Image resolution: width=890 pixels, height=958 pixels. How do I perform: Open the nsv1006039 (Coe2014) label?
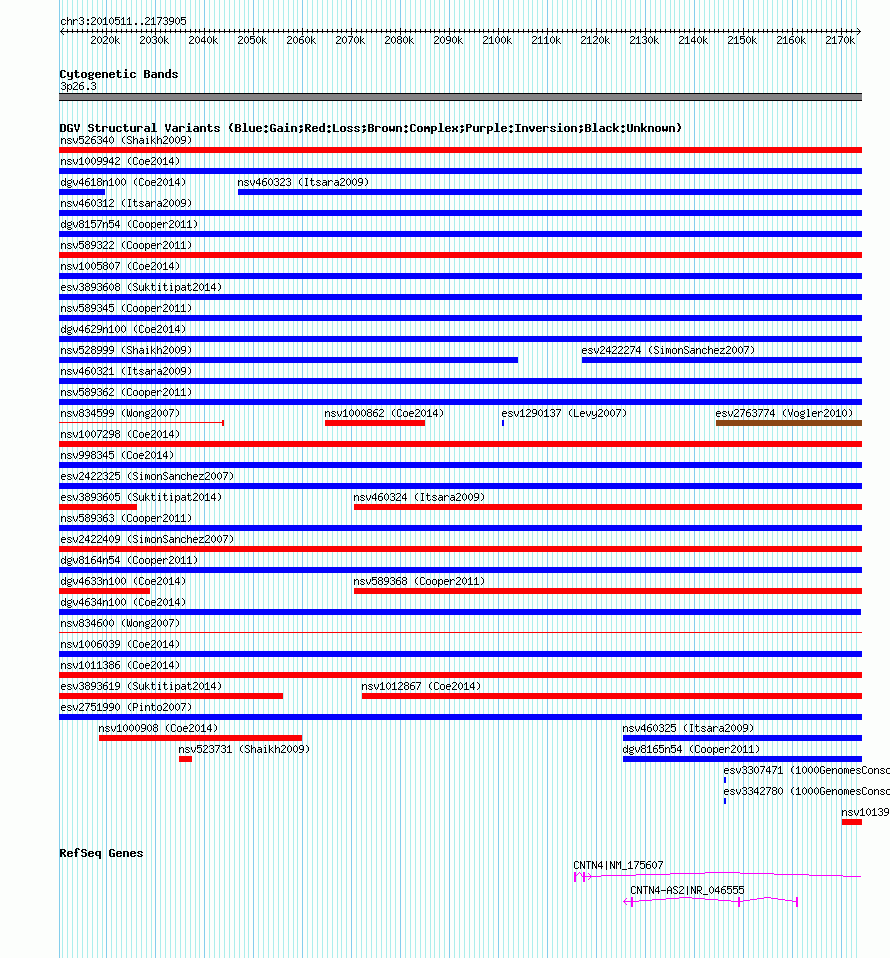pos(120,644)
